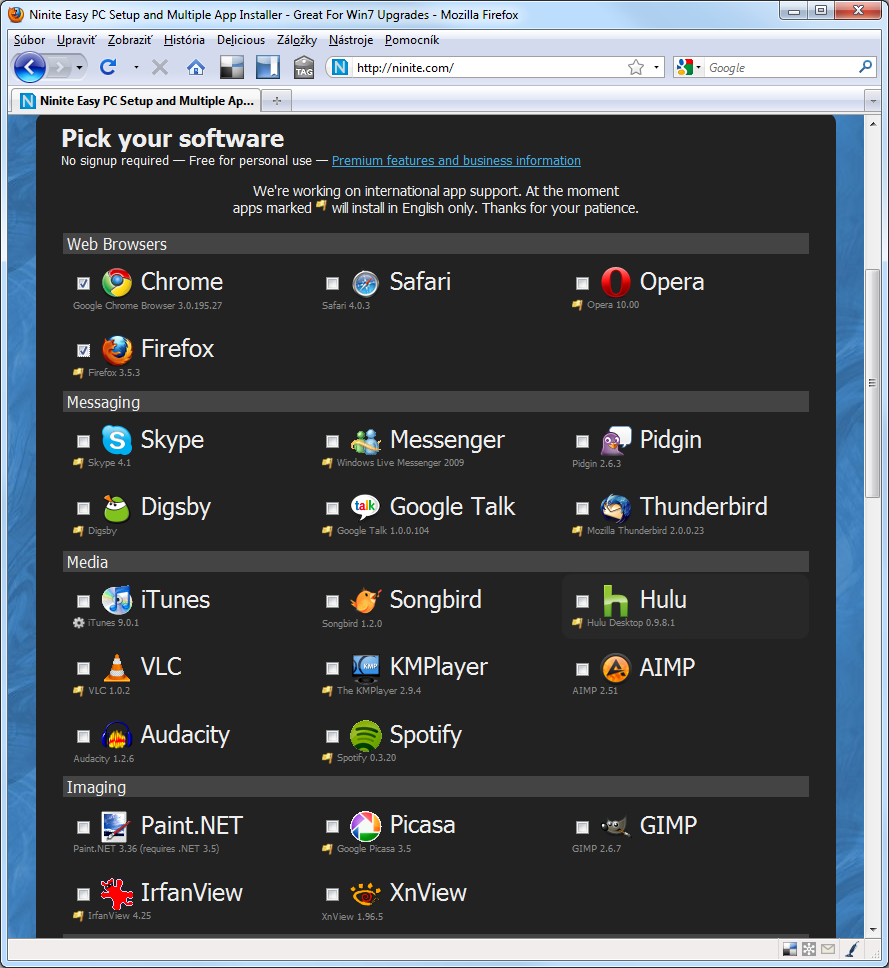Check the Skype checkbox
The image size is (889, 968).
point(84,441)
